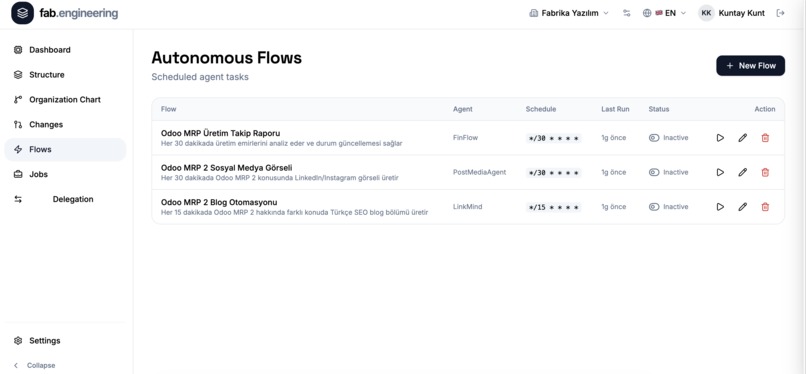Click the Odoo MRP 2 Blog Otomasyonu title
This screenshot has height=374, width=806.
219,202
